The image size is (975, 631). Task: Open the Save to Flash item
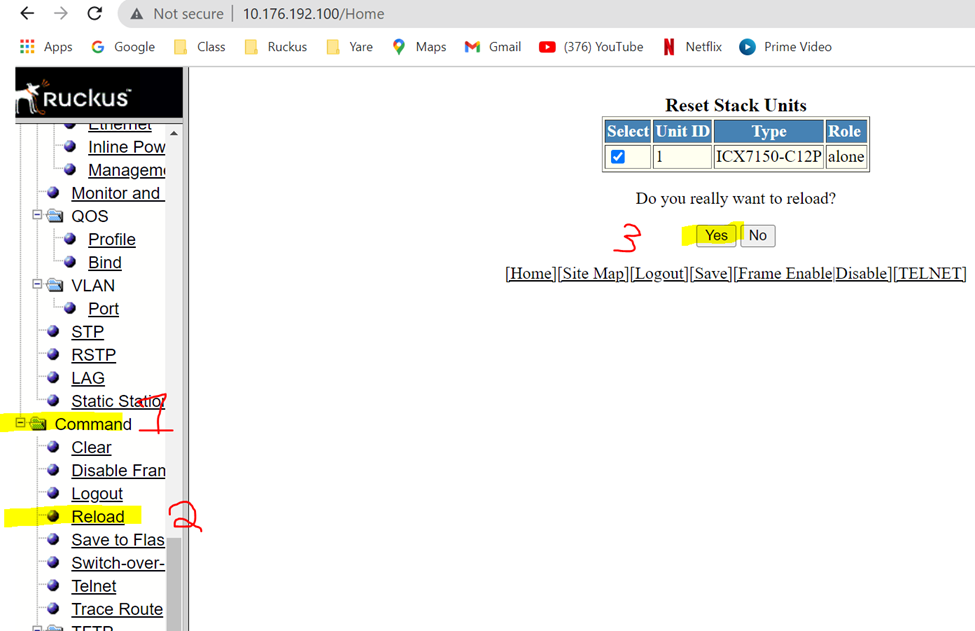pos(118,540)
